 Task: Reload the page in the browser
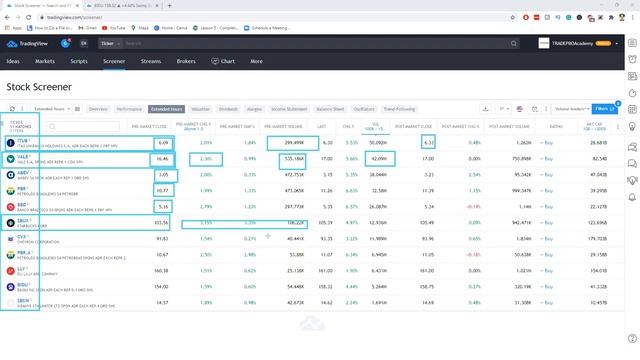(x=29, y=18)
